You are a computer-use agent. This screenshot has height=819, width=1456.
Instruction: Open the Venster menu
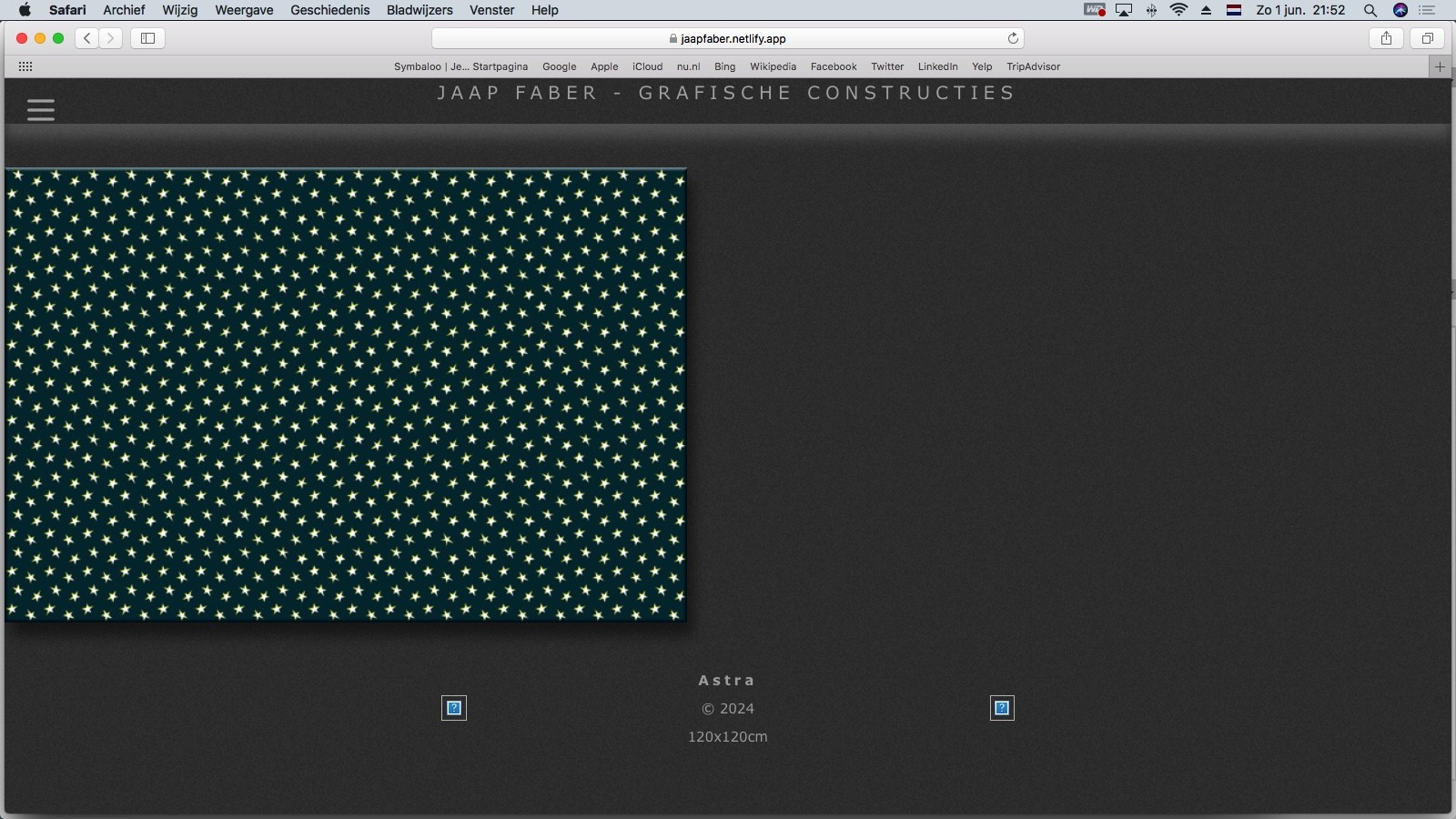coord(492,10)
